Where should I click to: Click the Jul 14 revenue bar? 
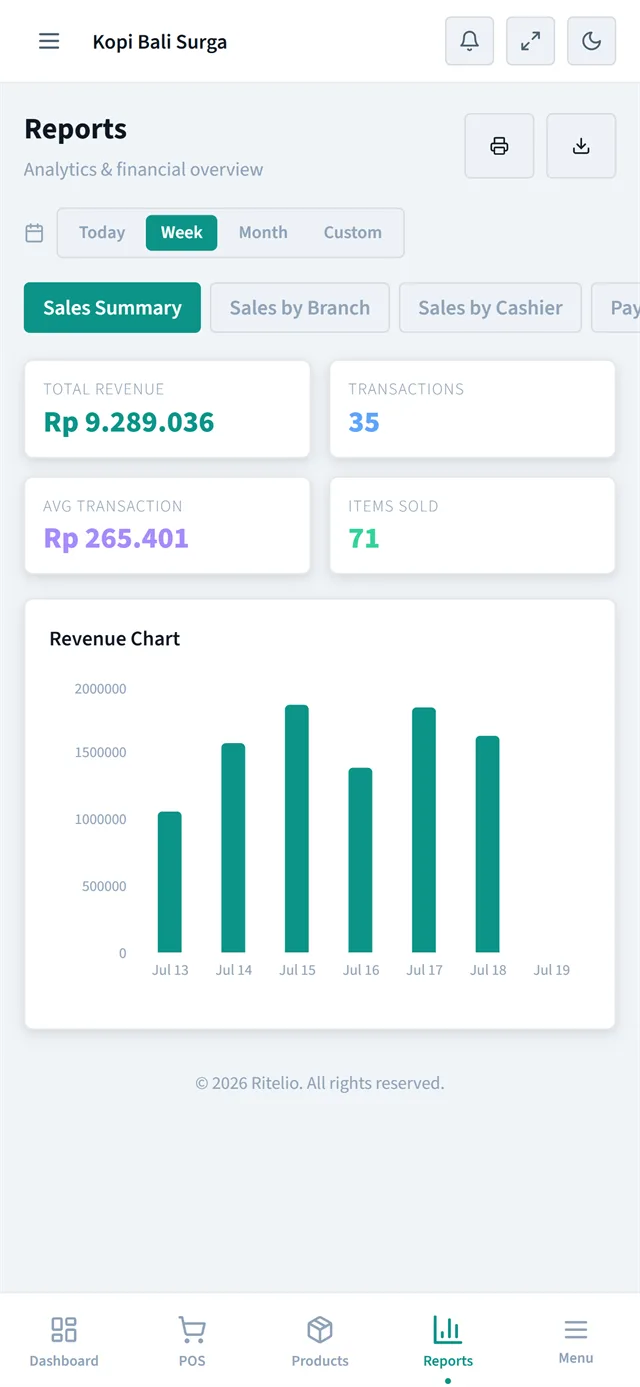tap(233, 848)
